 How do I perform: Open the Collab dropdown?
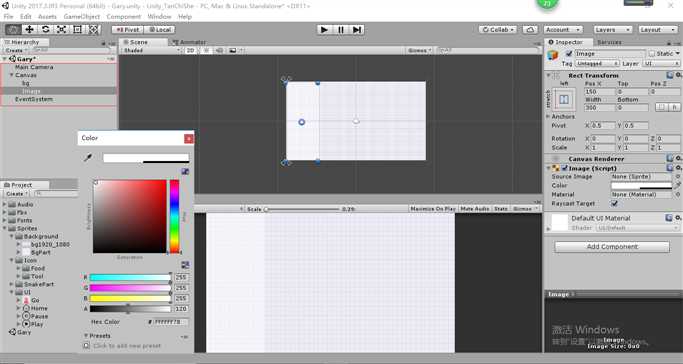[x=498, y=30]
